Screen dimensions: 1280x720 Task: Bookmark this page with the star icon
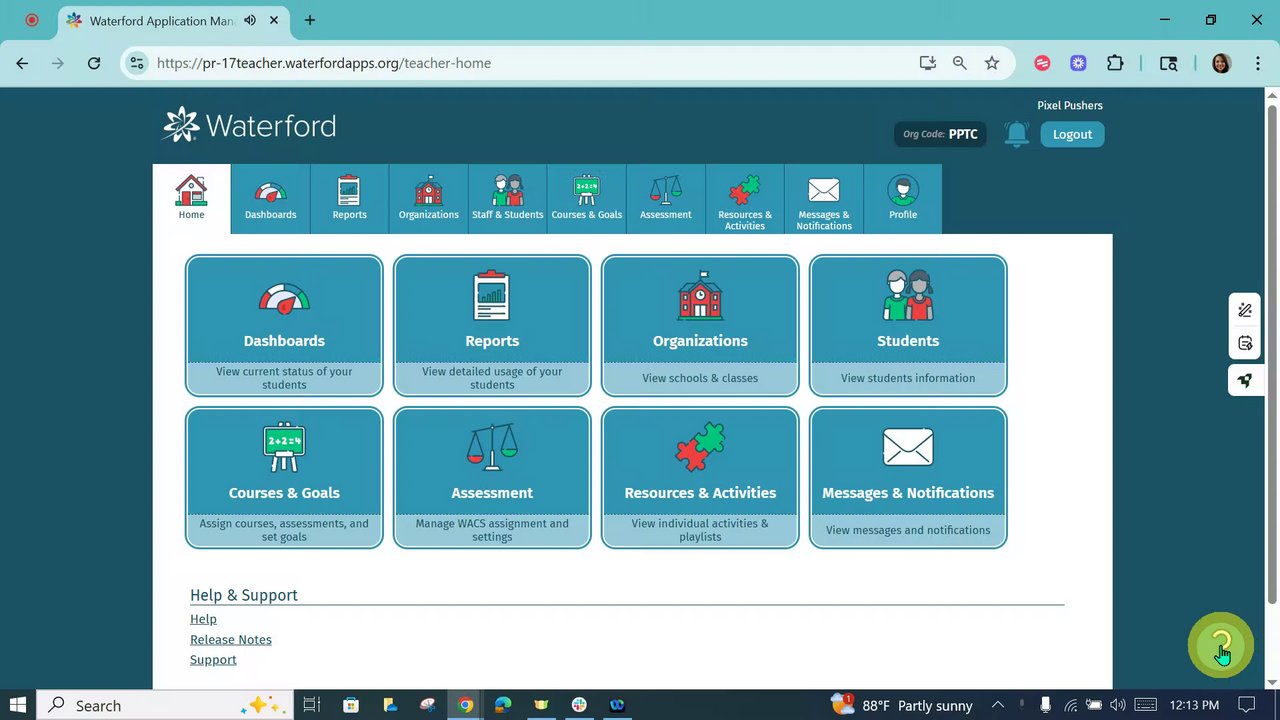tap(992, 63)
